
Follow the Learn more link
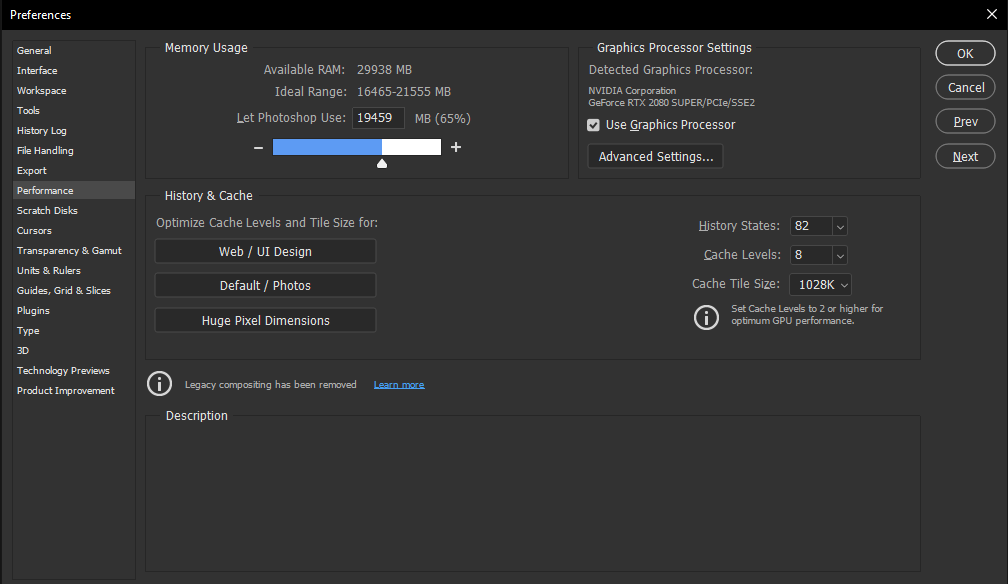click(399, 385)
